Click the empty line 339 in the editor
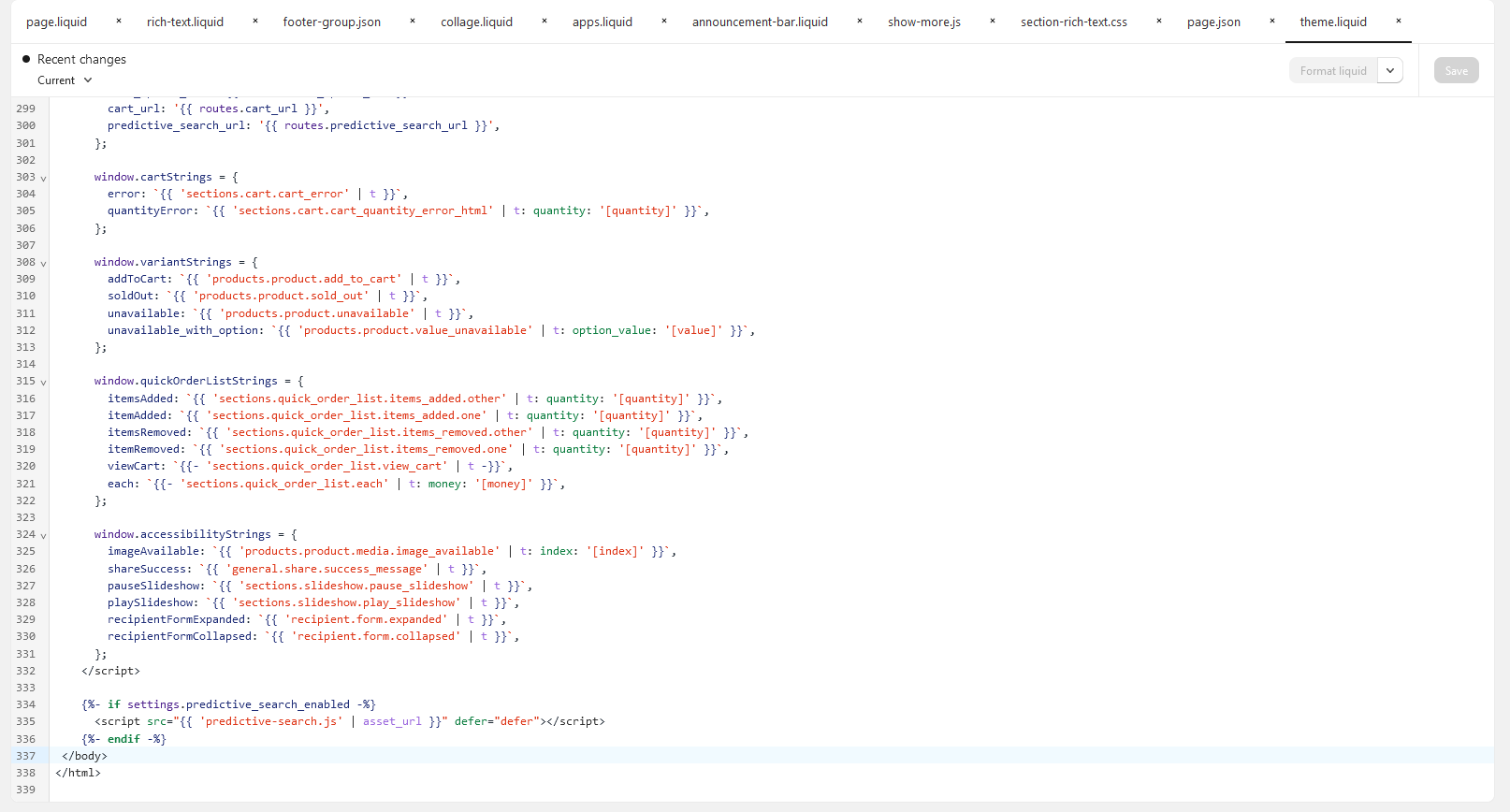This screenshot has height=812, width=1510. click(x=771, y=790)
